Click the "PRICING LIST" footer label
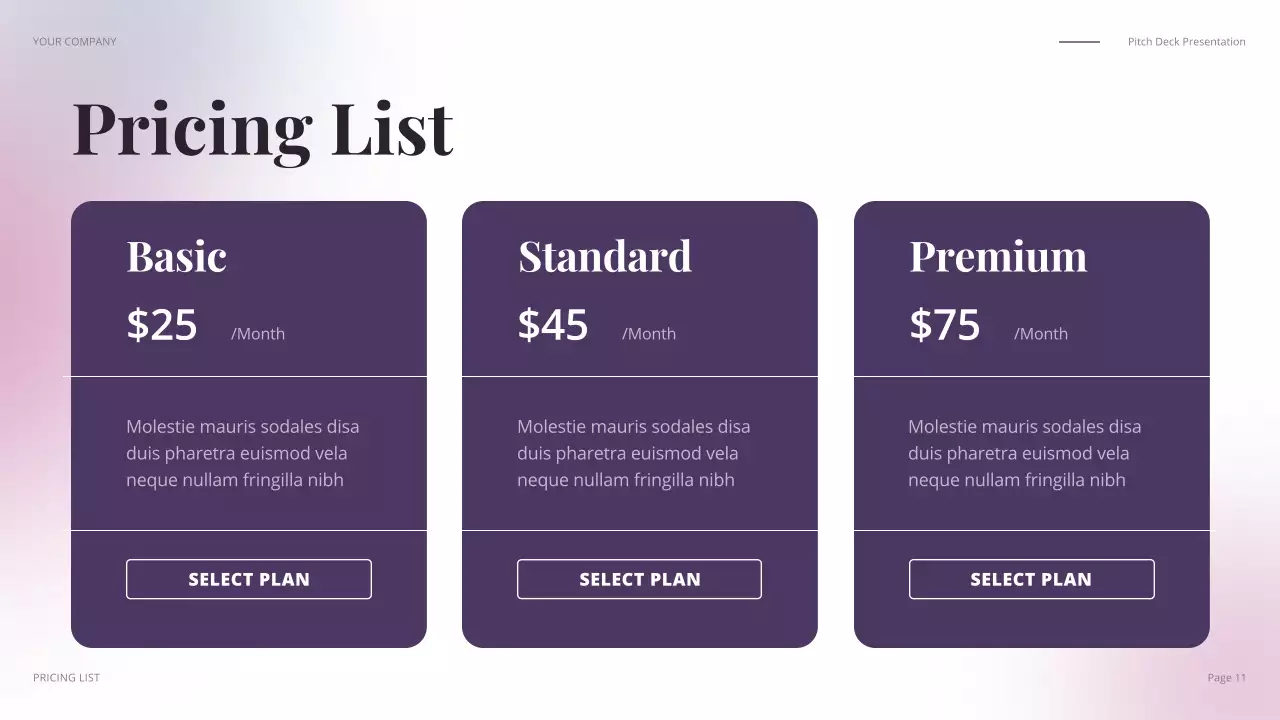Screen dimensions: 1280x720 67,678
